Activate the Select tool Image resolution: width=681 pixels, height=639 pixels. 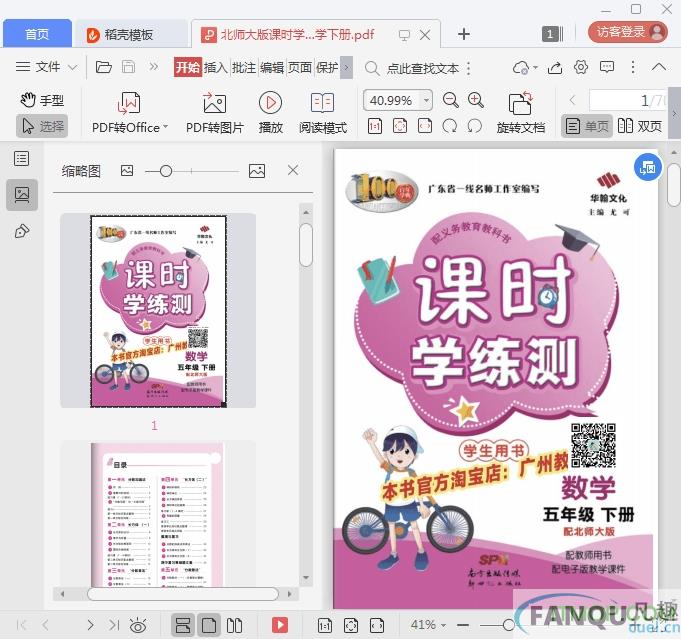click(43, 126)
